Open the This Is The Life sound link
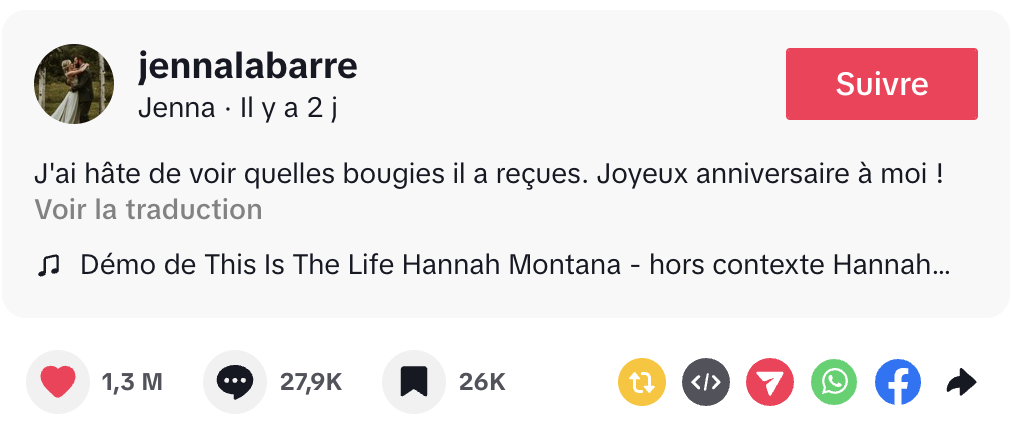This screenshot has height=428, width=1022. point(514,266)
